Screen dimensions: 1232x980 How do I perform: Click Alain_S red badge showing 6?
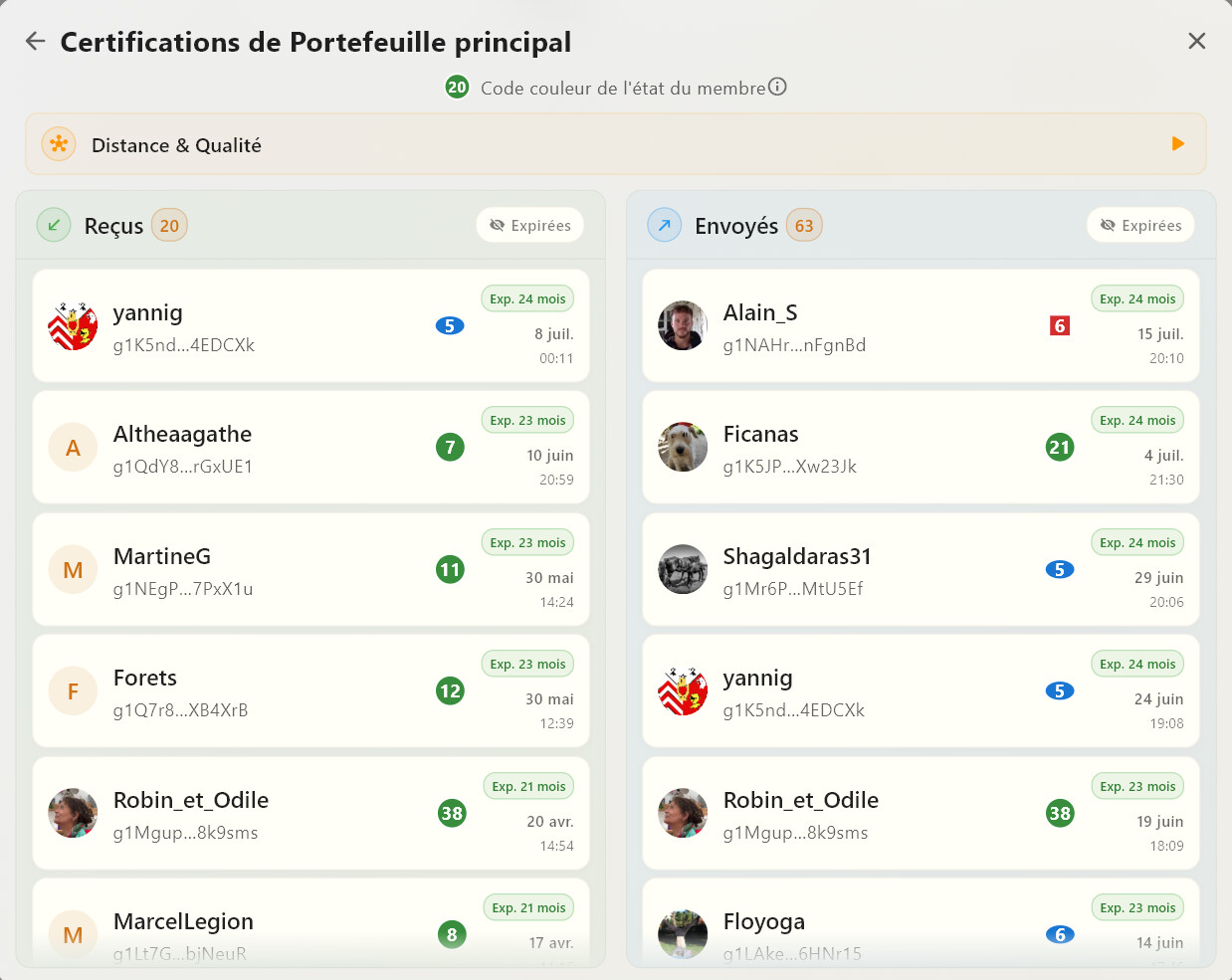[1060, 325]
